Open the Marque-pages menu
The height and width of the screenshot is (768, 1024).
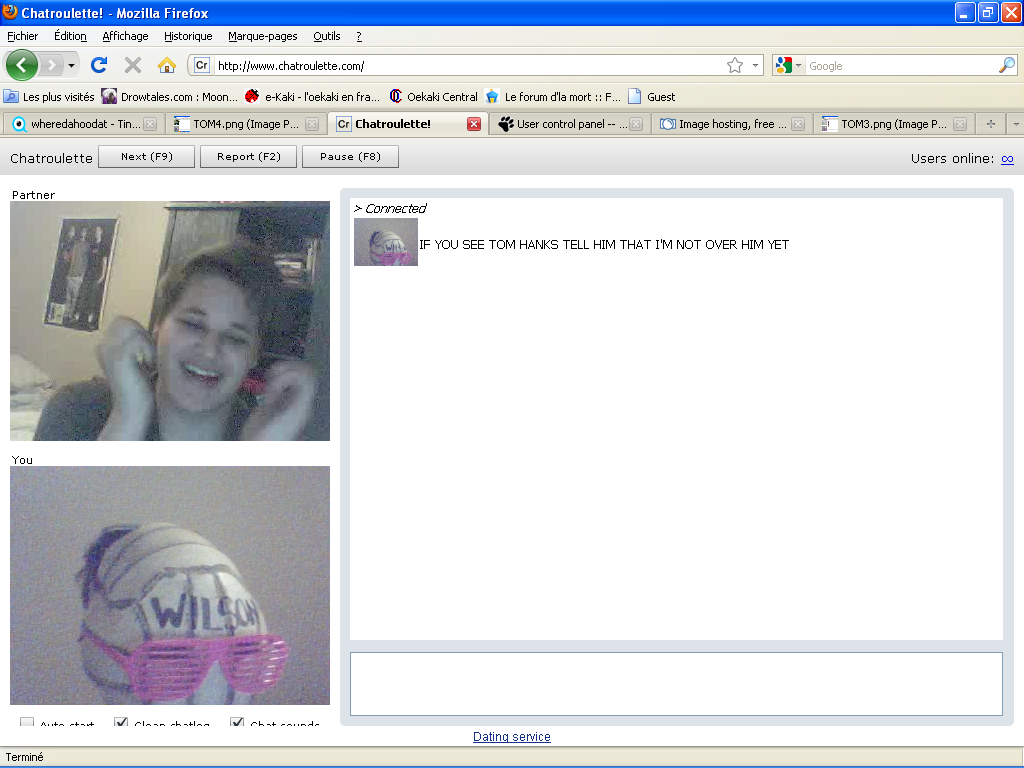click(x=262, y=36)
